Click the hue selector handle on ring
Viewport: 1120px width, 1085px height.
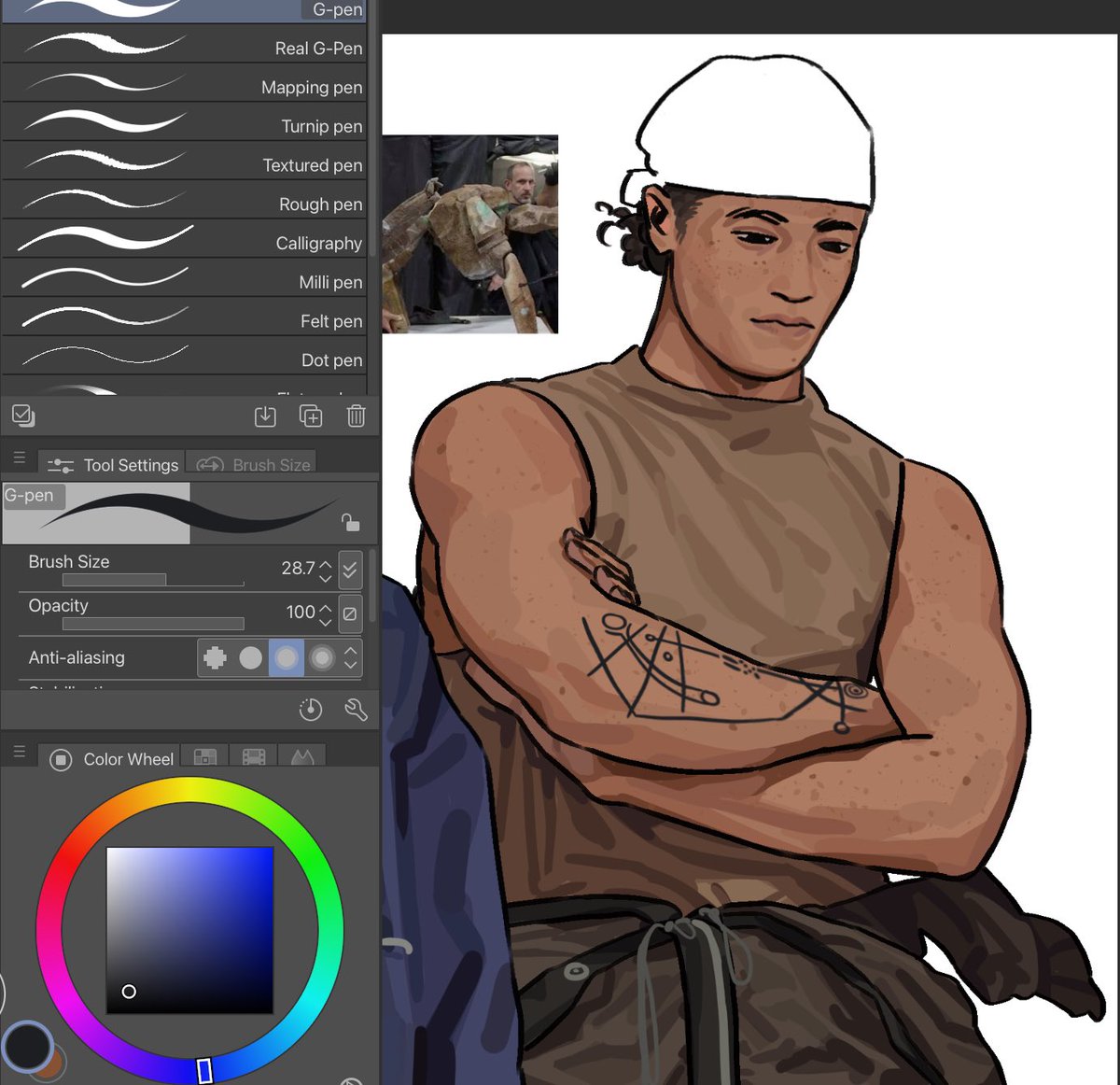click(x=204, y=1071)
